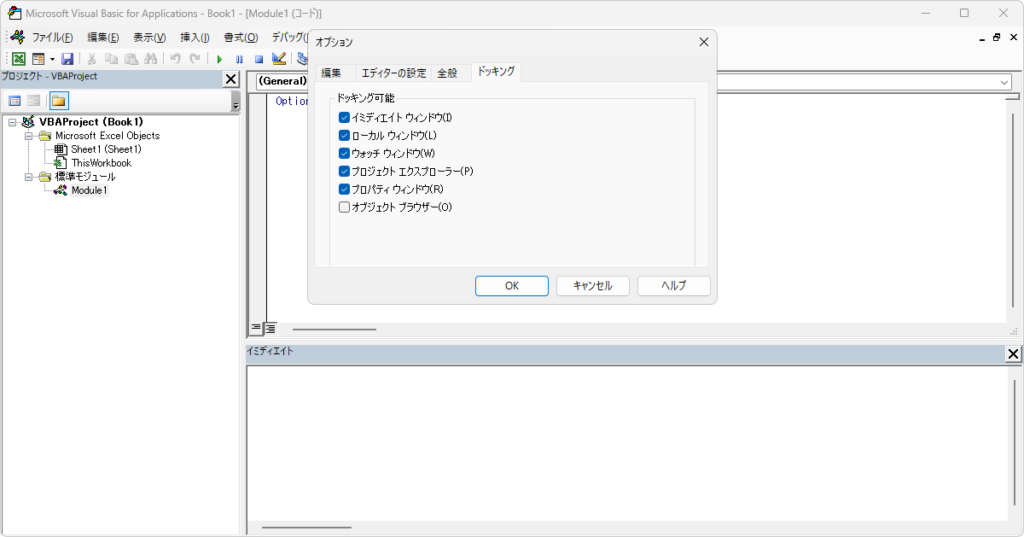Check オブジェクト ブラウザー docking checkbox

pyautogui.click(x=344, y=207)
